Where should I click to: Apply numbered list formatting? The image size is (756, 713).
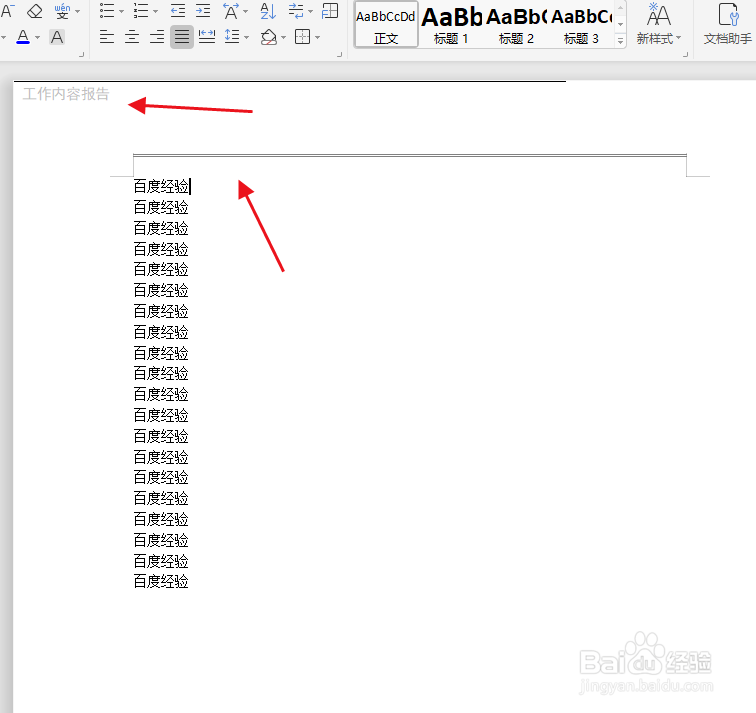[141, 11]
